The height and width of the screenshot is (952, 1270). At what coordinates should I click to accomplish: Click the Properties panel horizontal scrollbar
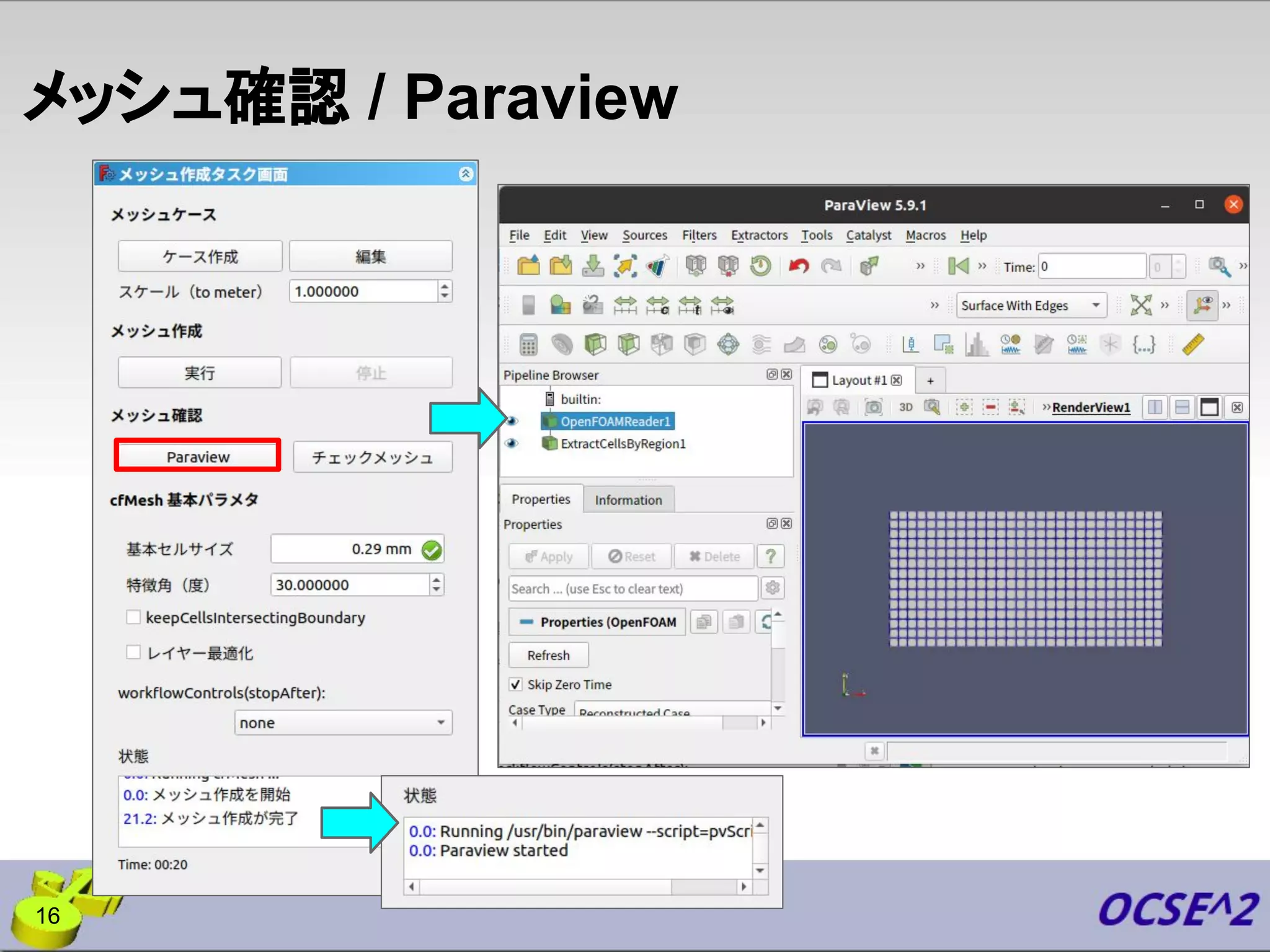pyautogui.click(x=639, y=723)
